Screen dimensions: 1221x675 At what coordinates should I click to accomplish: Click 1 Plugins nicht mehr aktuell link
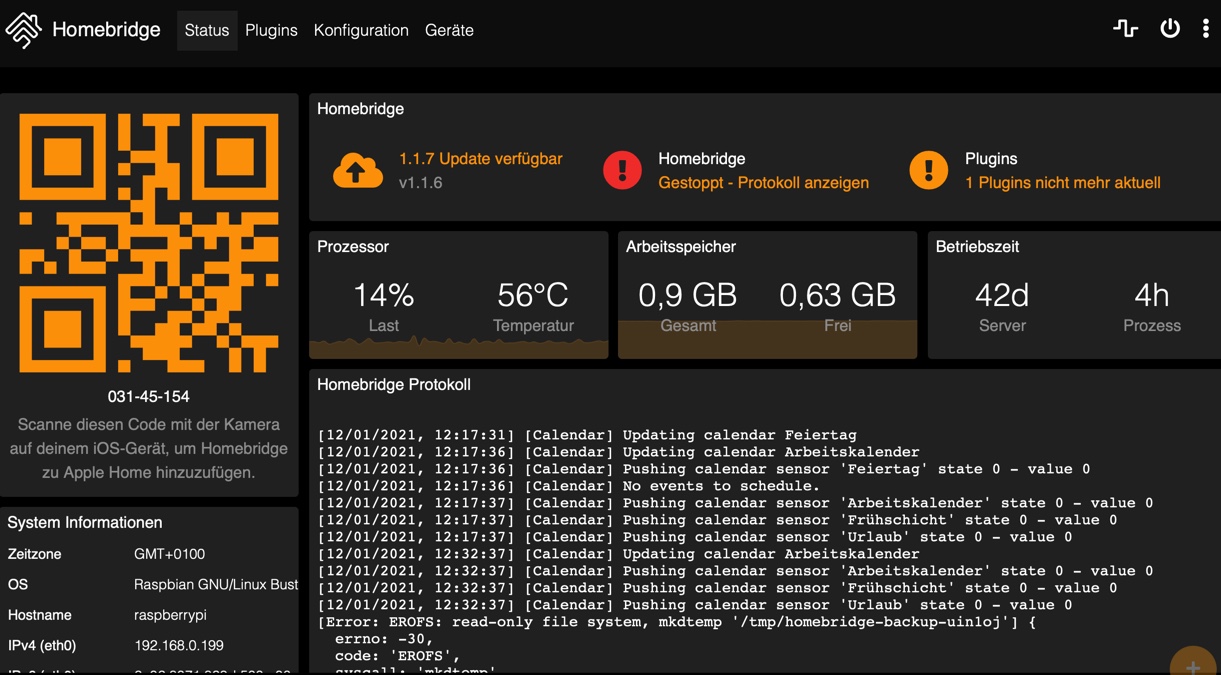(1062, 183)
